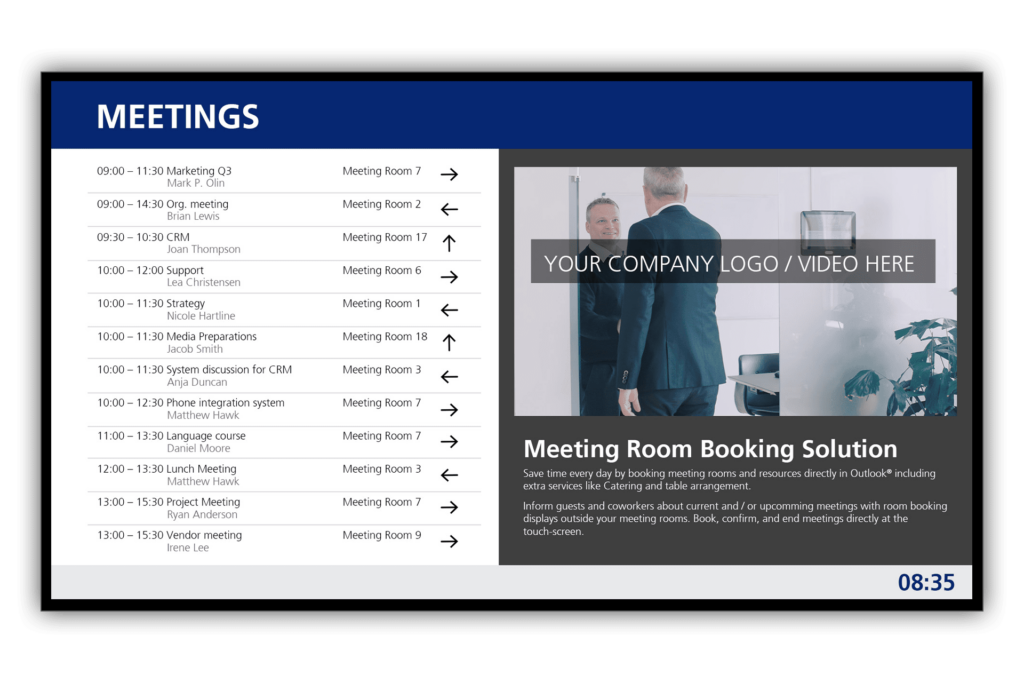Click the 08:35 clock display

tap(925, 582)
